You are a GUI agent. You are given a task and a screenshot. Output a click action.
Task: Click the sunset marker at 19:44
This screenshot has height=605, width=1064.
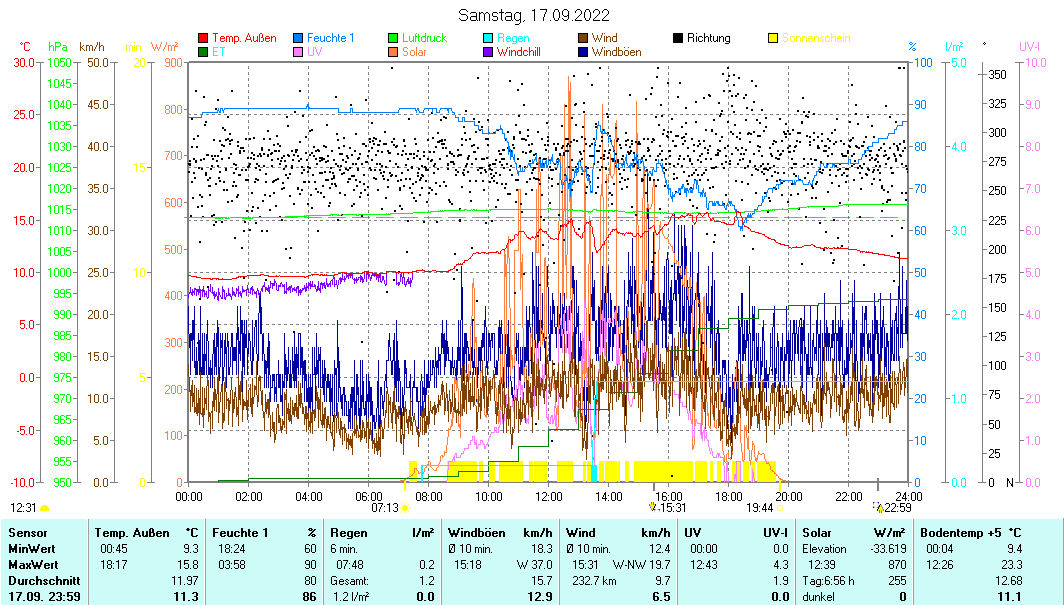pyautogui.click(x=780, y=507)
